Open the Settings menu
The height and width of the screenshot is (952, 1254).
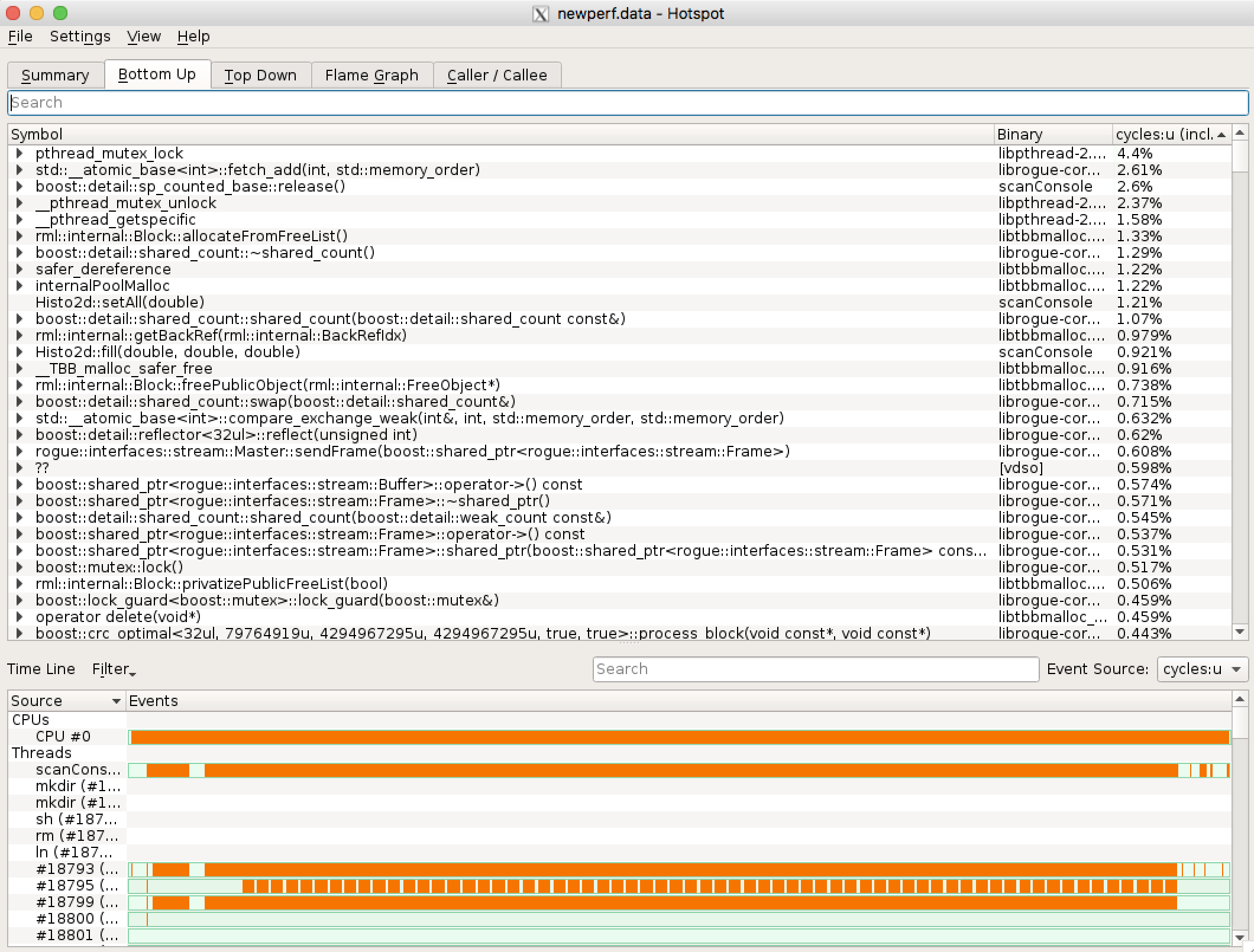(x=80, y=37)
